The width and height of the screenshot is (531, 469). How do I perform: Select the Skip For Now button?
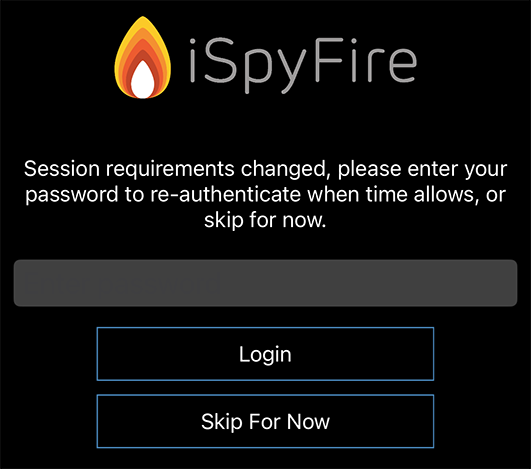coord(265,421)
